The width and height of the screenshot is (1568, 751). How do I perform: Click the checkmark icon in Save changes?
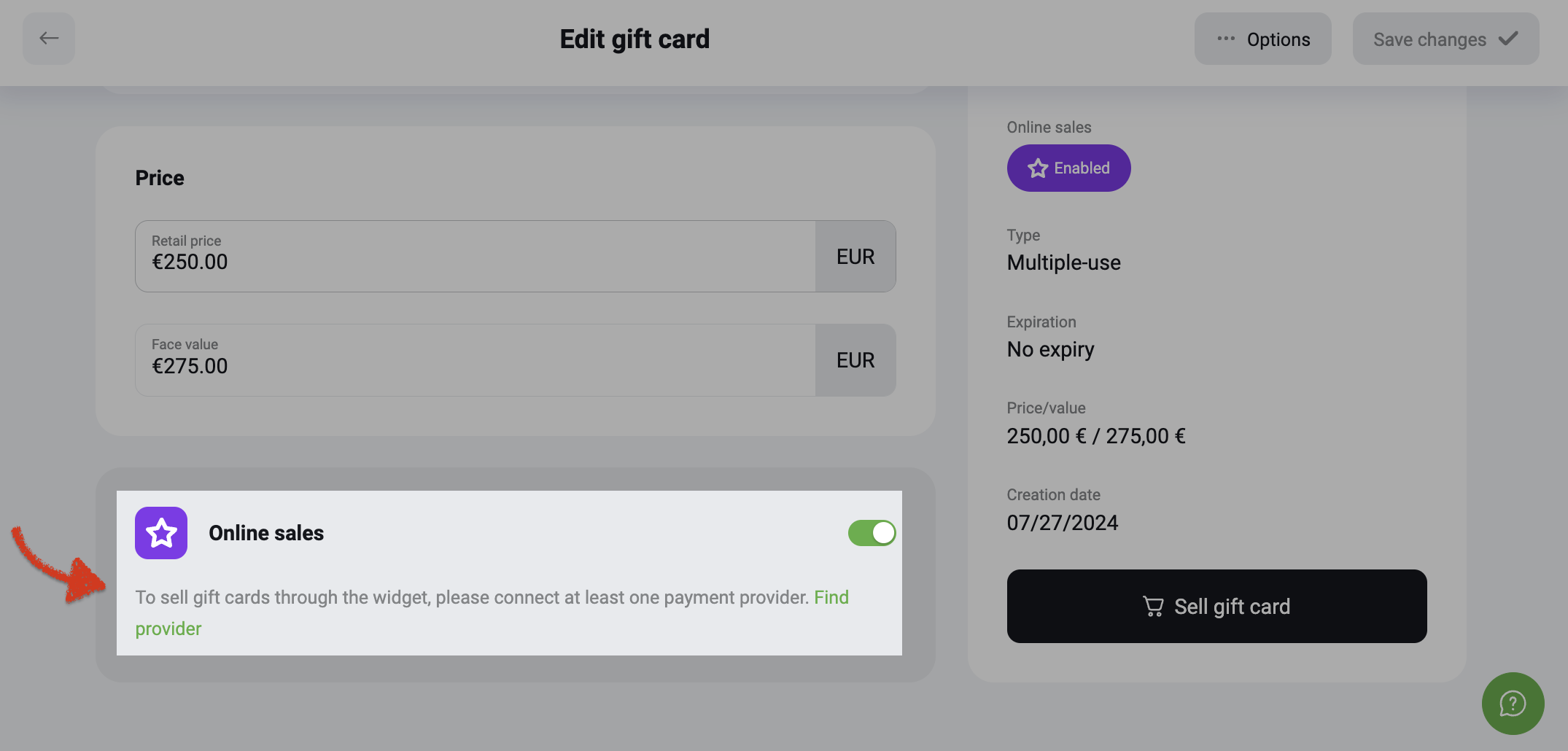tap(1508, 39)
